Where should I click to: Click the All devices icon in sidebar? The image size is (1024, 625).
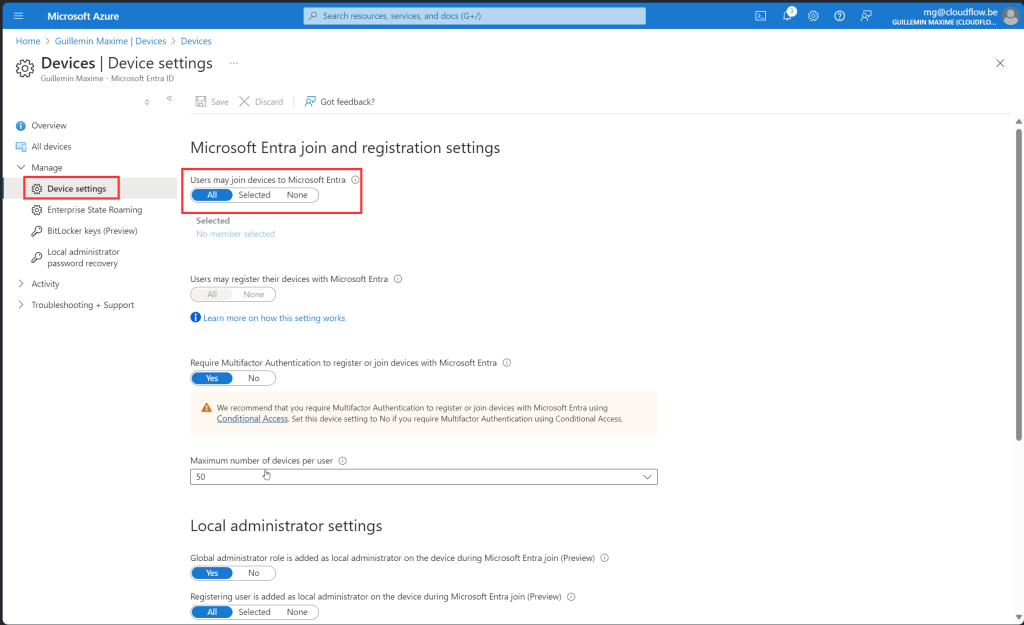(21, 147)
